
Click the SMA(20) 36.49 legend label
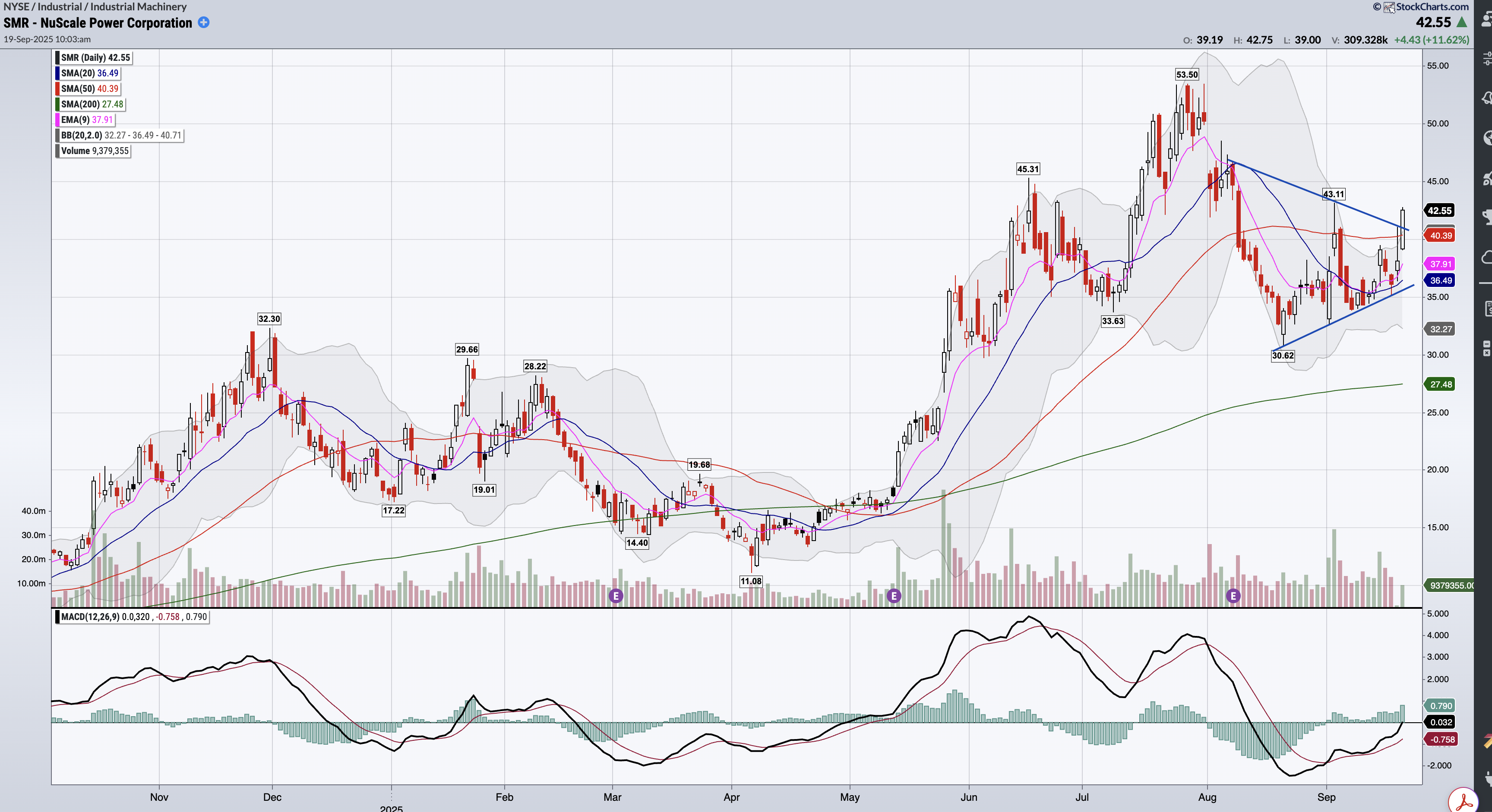pos(89,73)
